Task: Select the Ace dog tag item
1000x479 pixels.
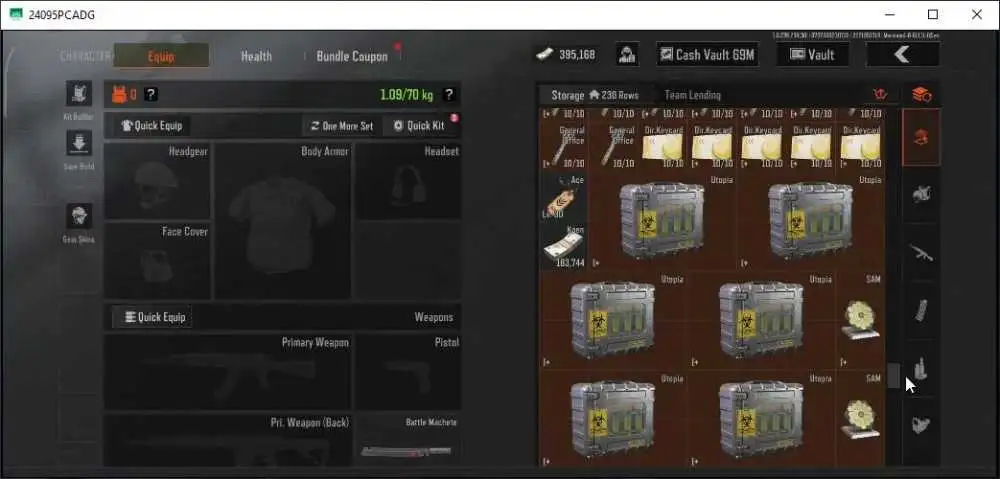Action: (562, 197)
